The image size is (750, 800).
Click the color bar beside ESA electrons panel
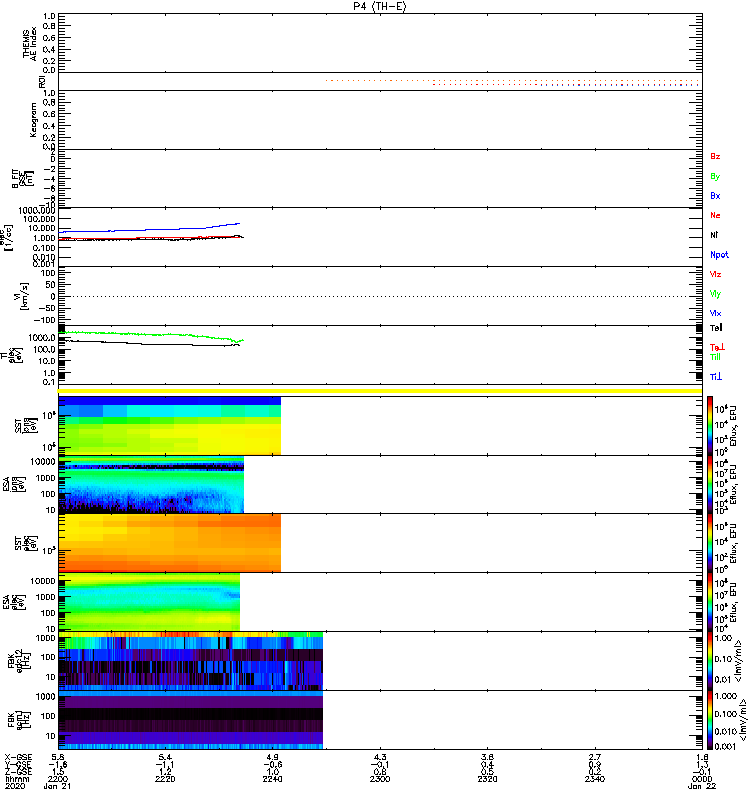710,602
